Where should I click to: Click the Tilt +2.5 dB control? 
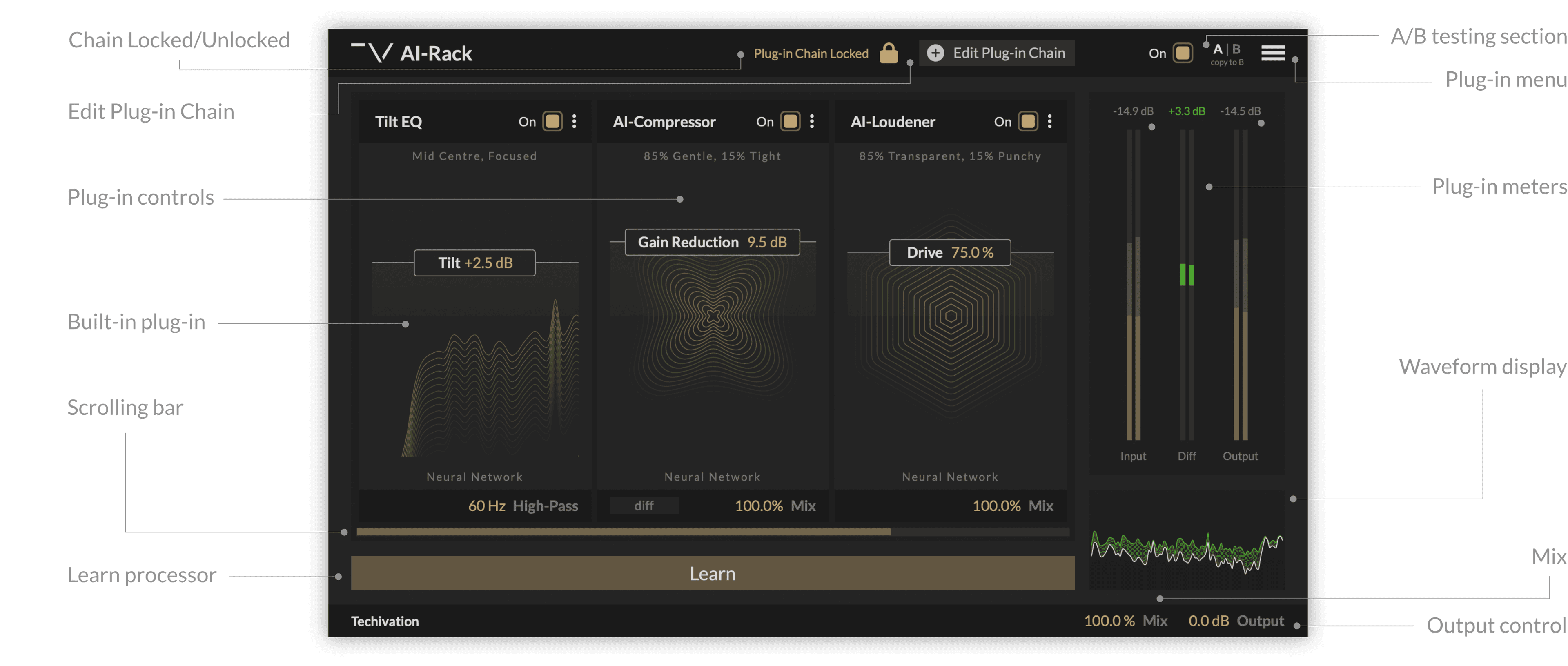click(475, 263)
